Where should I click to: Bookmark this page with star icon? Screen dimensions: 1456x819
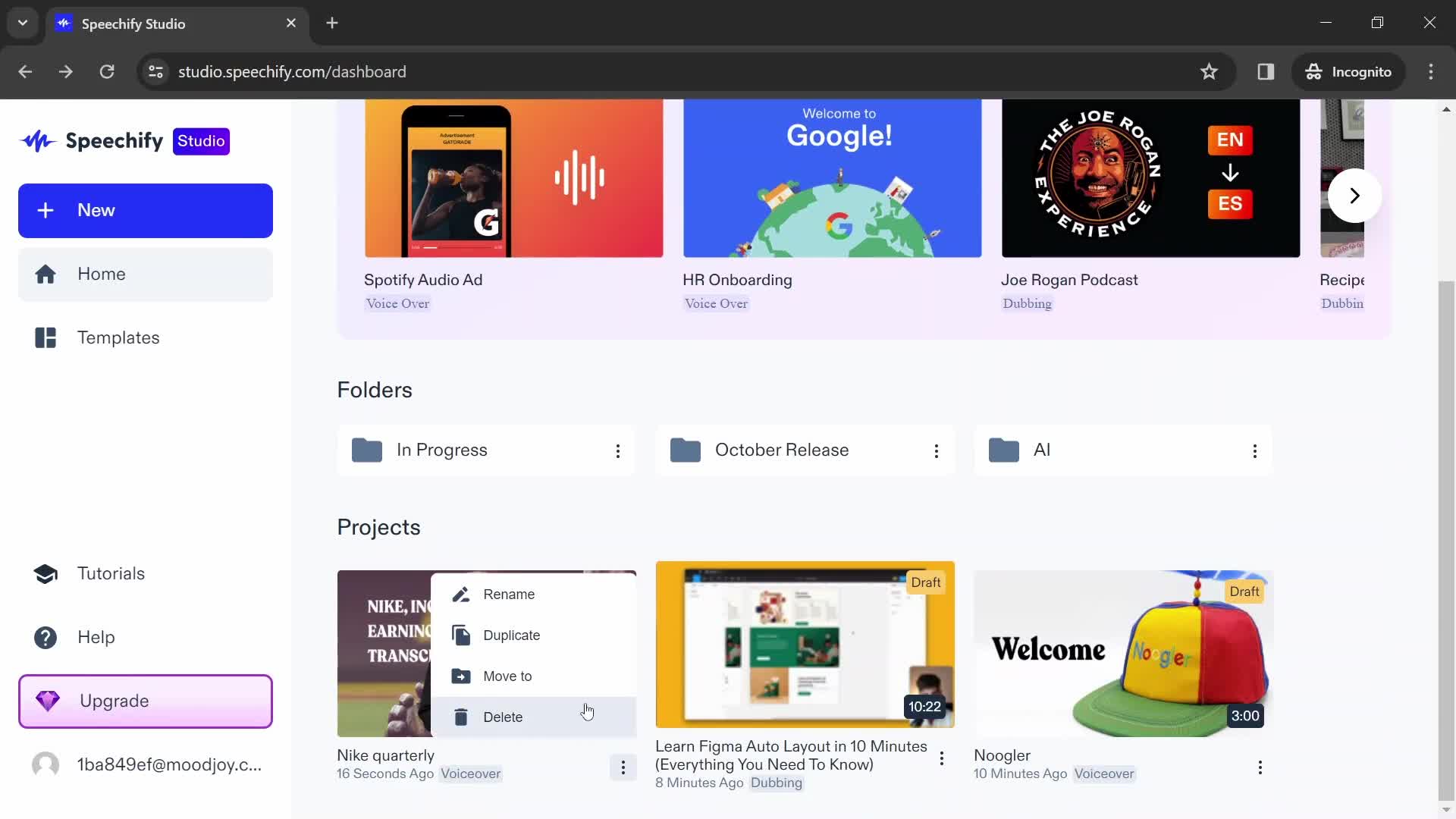pos(1209,72)
